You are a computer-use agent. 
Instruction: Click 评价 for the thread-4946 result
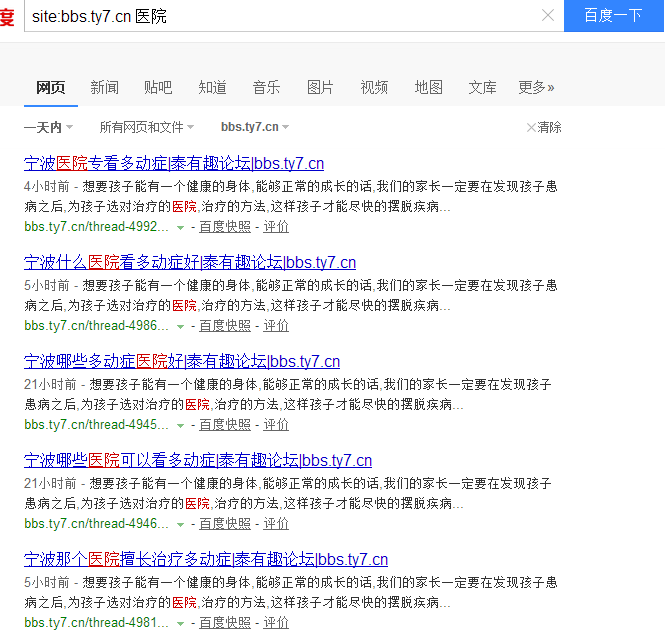[x=276, y=524]
